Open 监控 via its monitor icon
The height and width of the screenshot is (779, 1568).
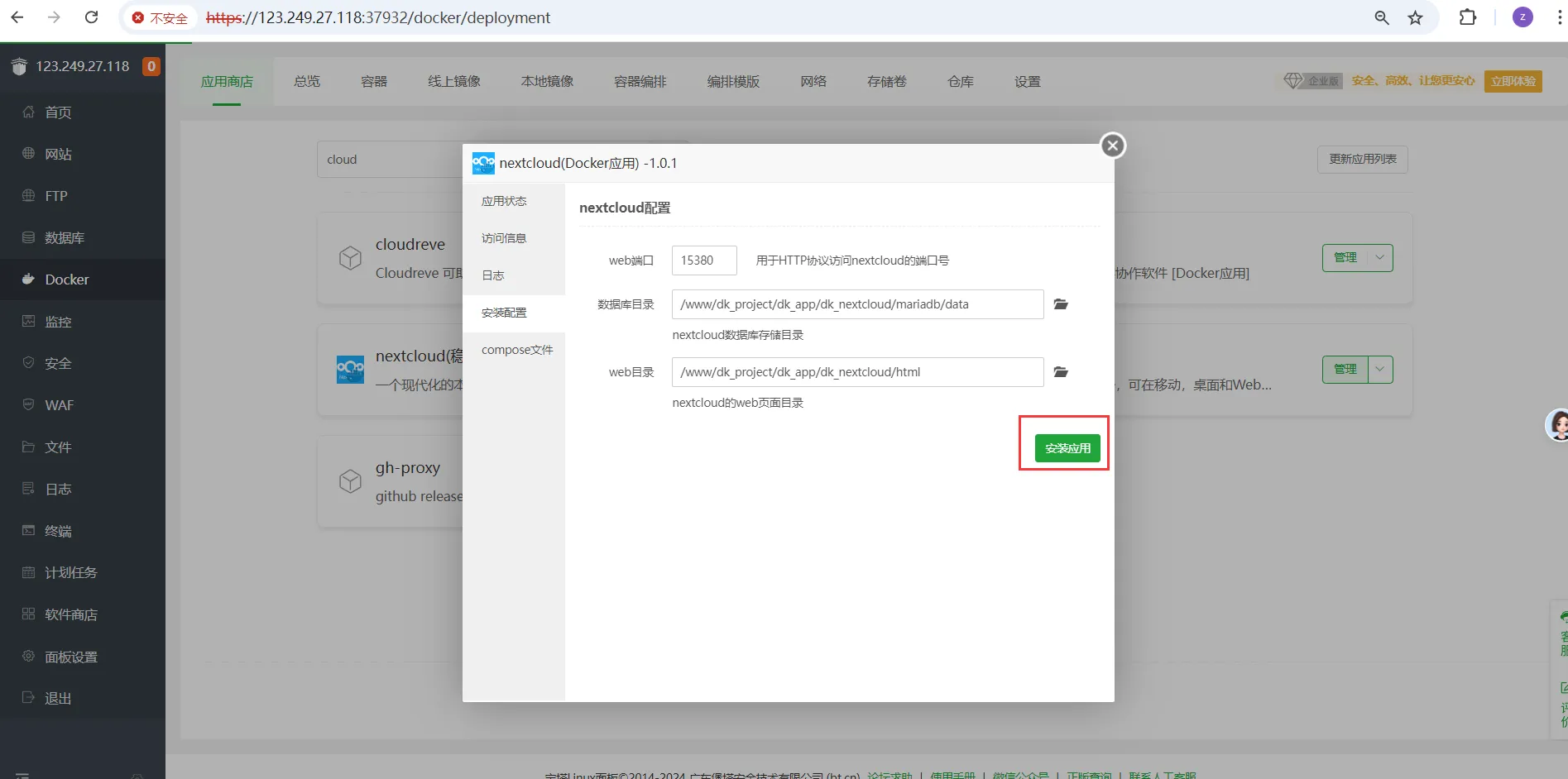[28, 322]
